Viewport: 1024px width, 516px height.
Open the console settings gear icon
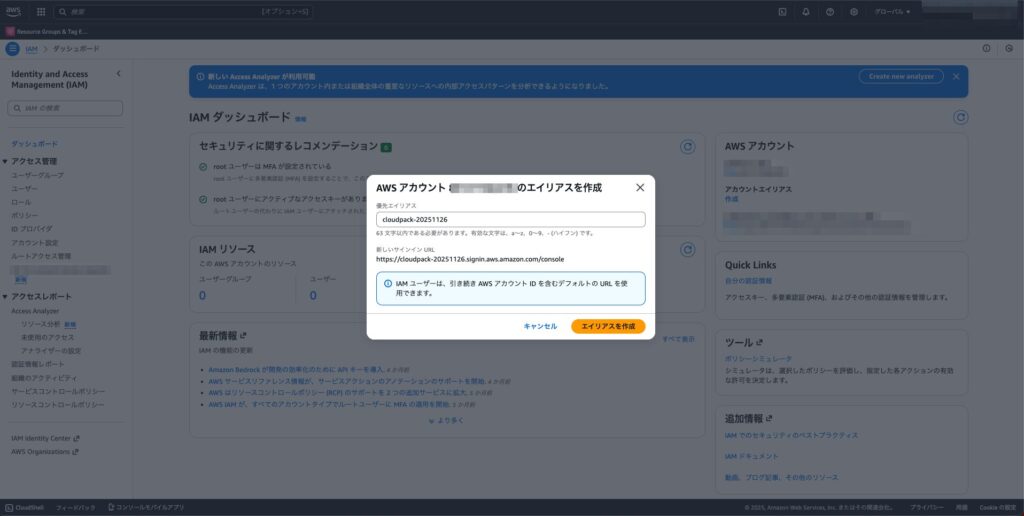(x=853, y=12)
